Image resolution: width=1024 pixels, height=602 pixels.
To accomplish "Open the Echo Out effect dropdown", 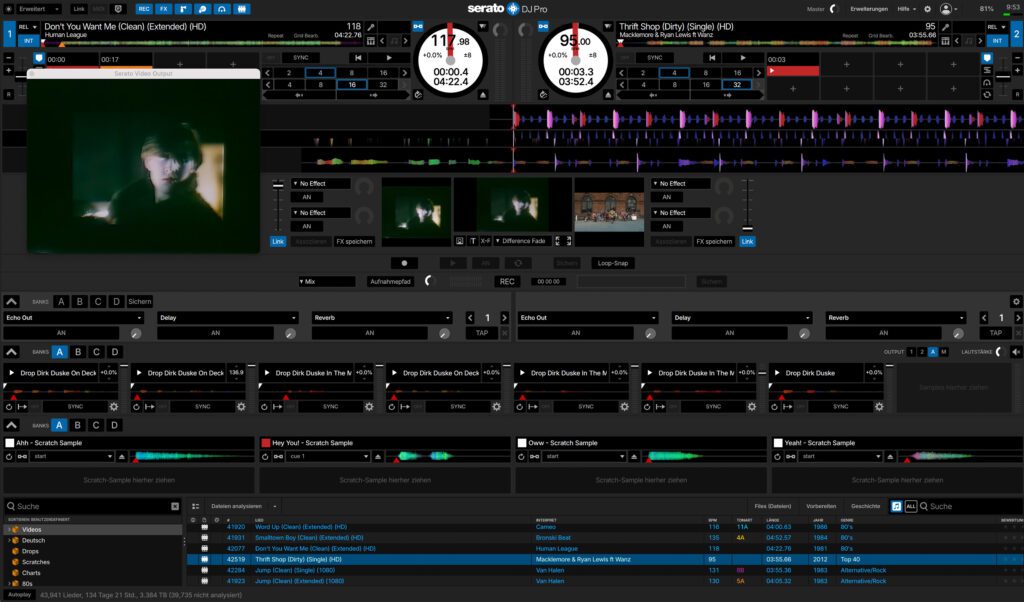I will (x=75, y=318).
